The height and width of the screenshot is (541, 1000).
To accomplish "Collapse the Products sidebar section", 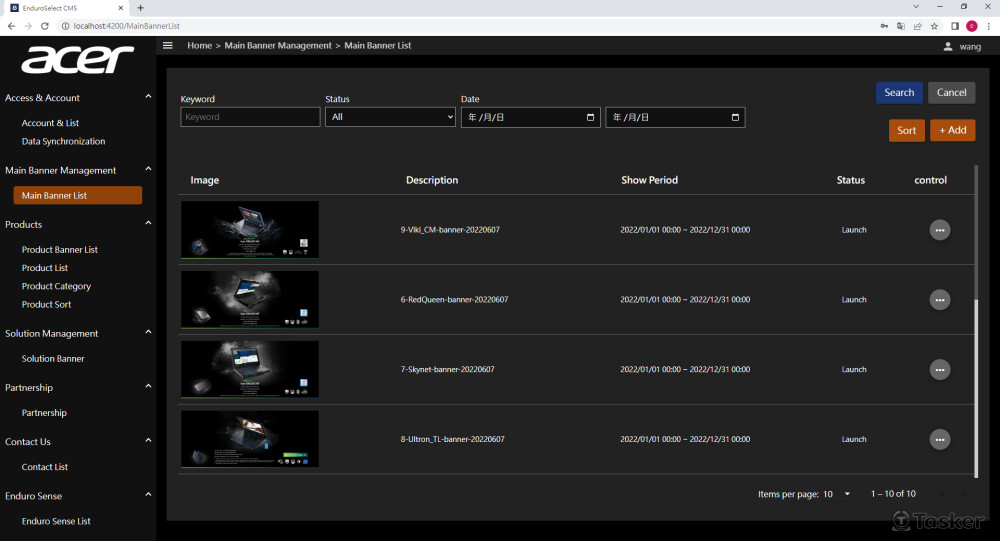I will (148, 224).
